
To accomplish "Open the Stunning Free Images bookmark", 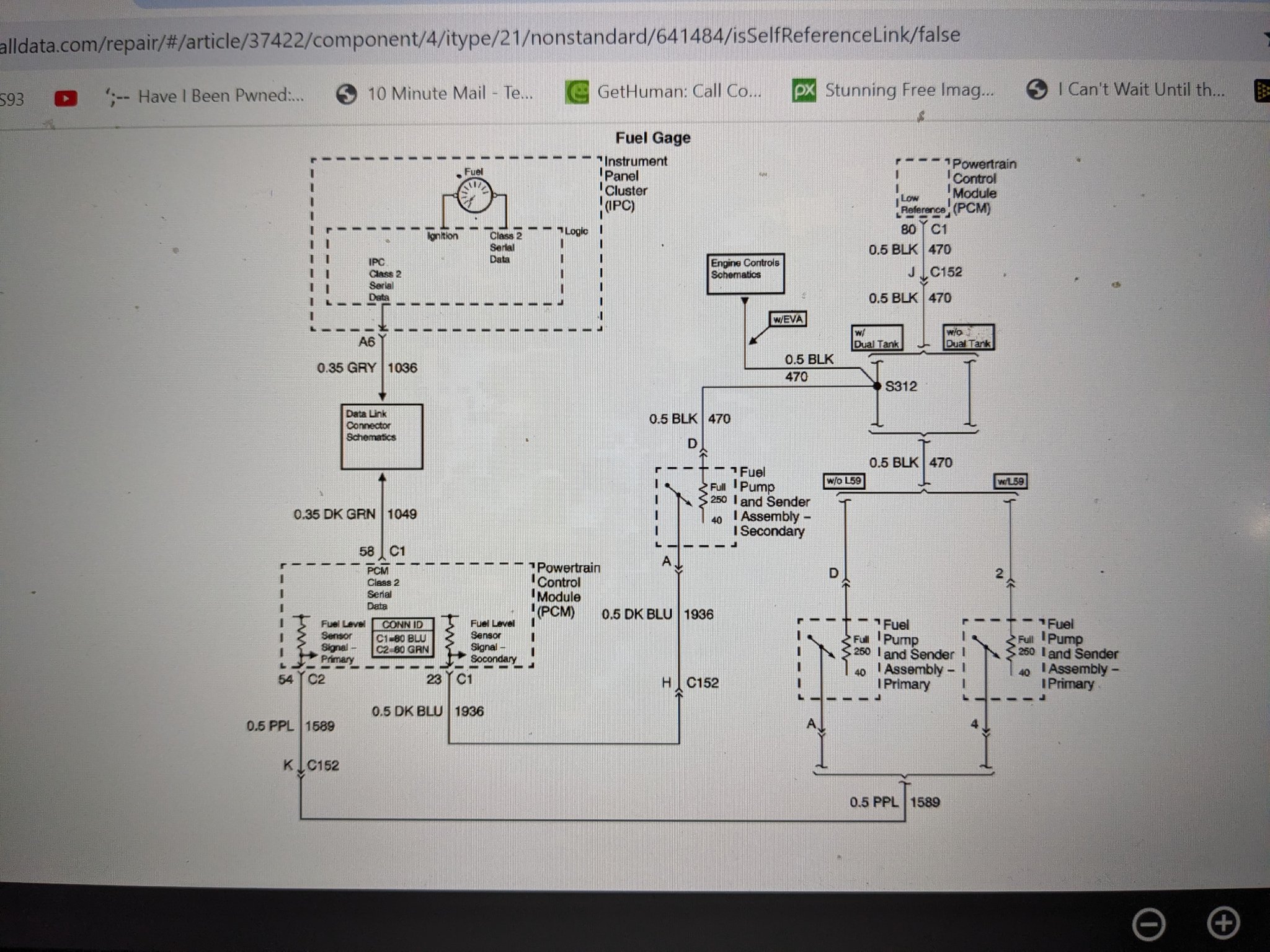I will [908, 90].
